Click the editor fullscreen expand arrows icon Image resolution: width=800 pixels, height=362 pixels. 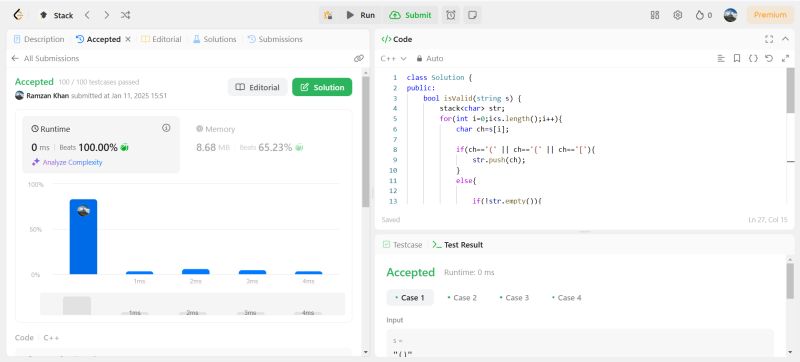pyautogui.click(x=785, y=59)
